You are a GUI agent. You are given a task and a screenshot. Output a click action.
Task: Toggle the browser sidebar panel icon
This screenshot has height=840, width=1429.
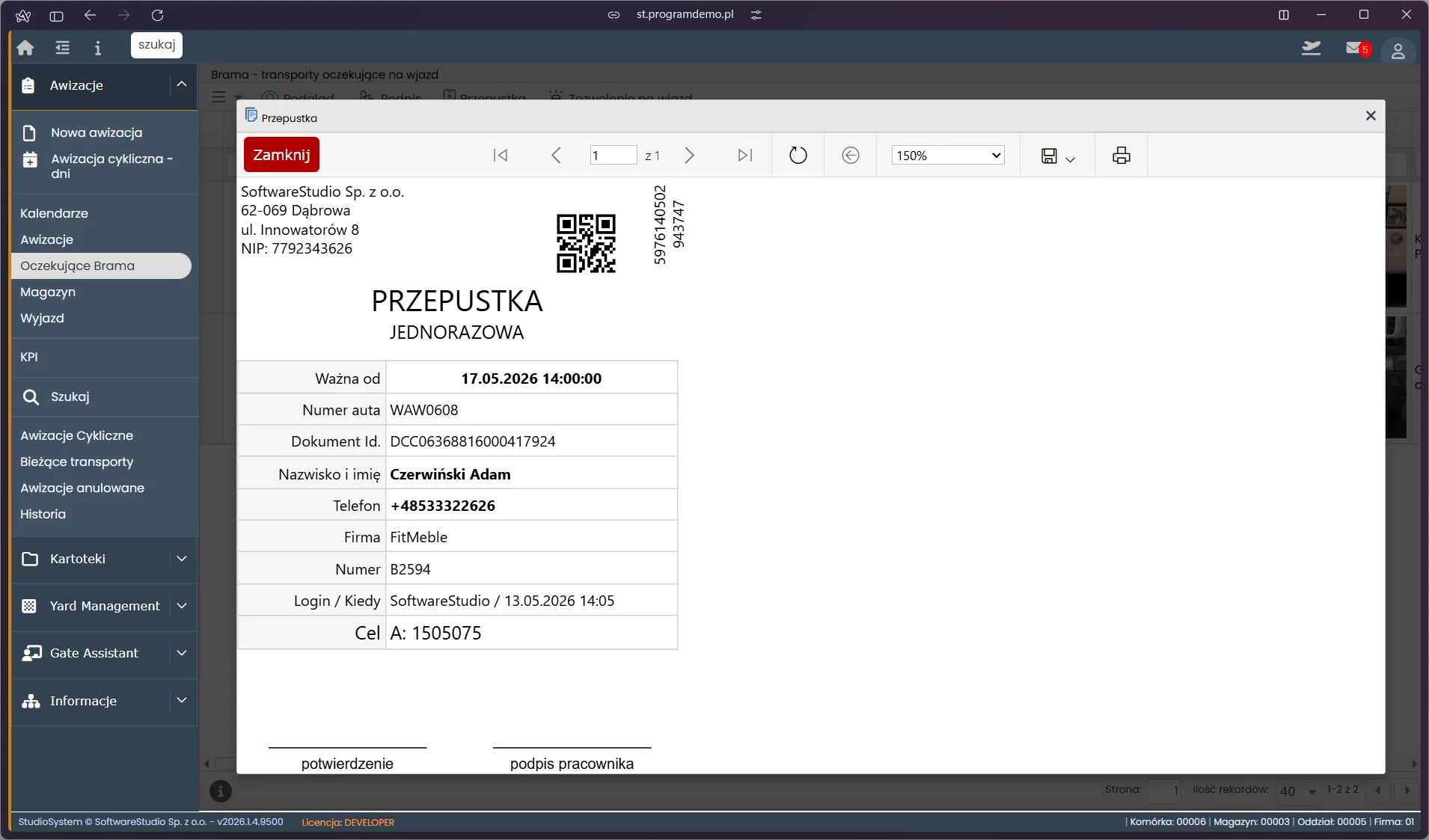56,15
